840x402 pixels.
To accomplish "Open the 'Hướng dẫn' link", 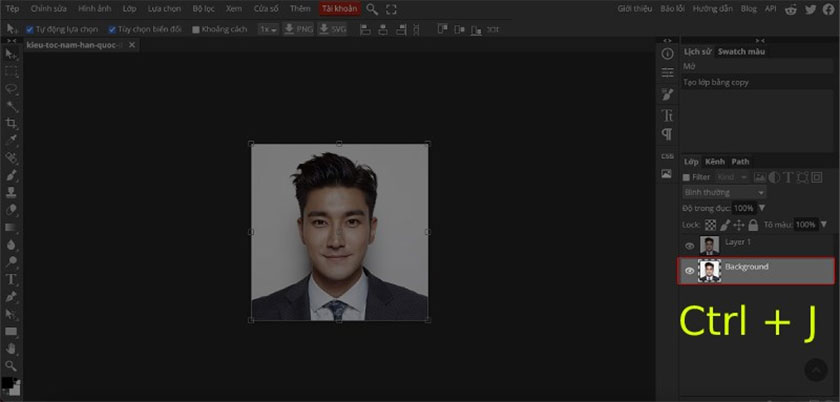I will tap(712, 9).
